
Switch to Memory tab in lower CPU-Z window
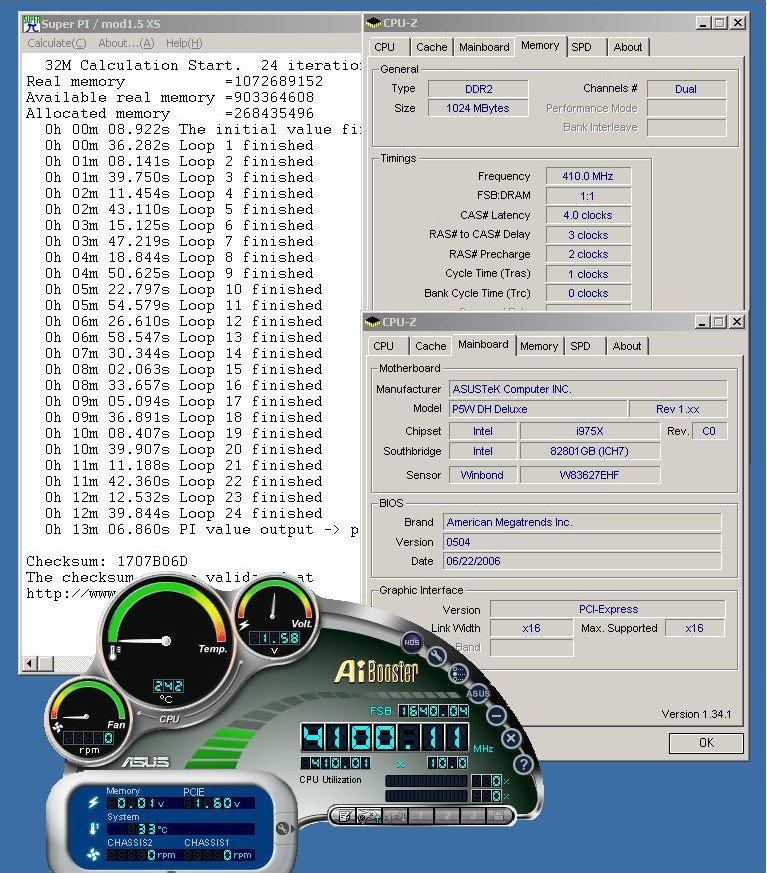(x=539, y=346)
